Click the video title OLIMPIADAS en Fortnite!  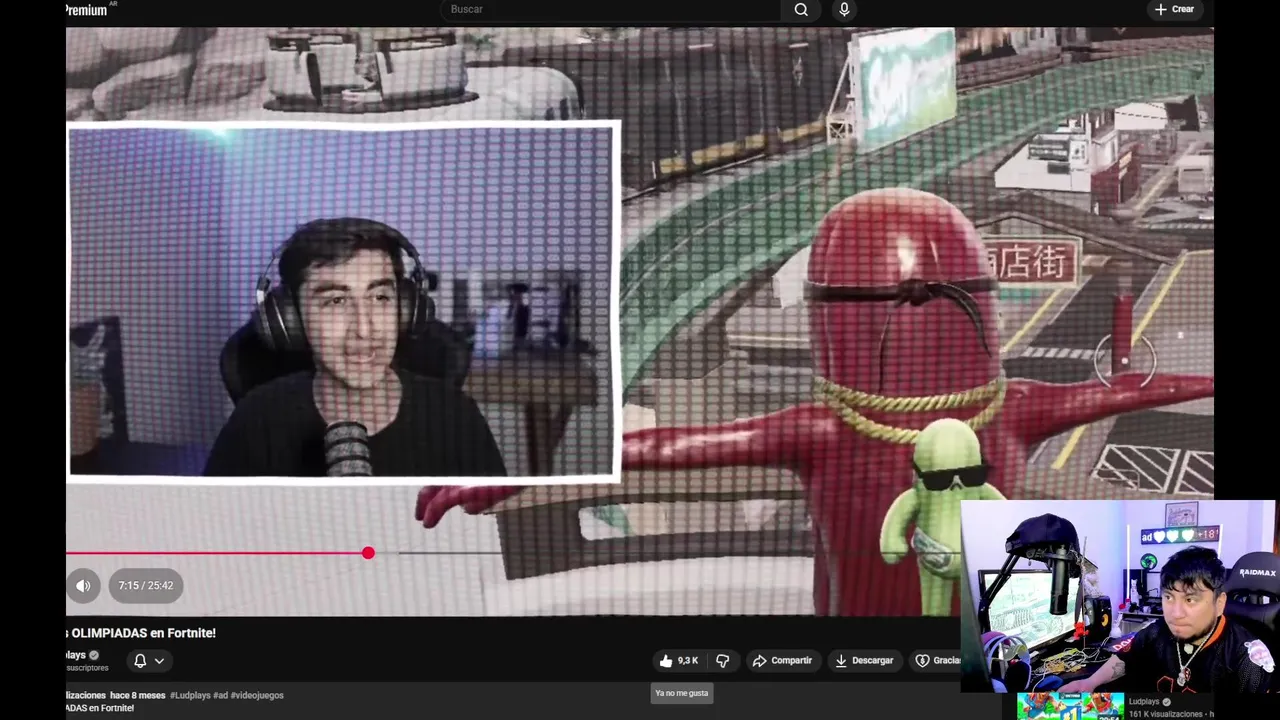pyautogui.click(x=143, y=633)
